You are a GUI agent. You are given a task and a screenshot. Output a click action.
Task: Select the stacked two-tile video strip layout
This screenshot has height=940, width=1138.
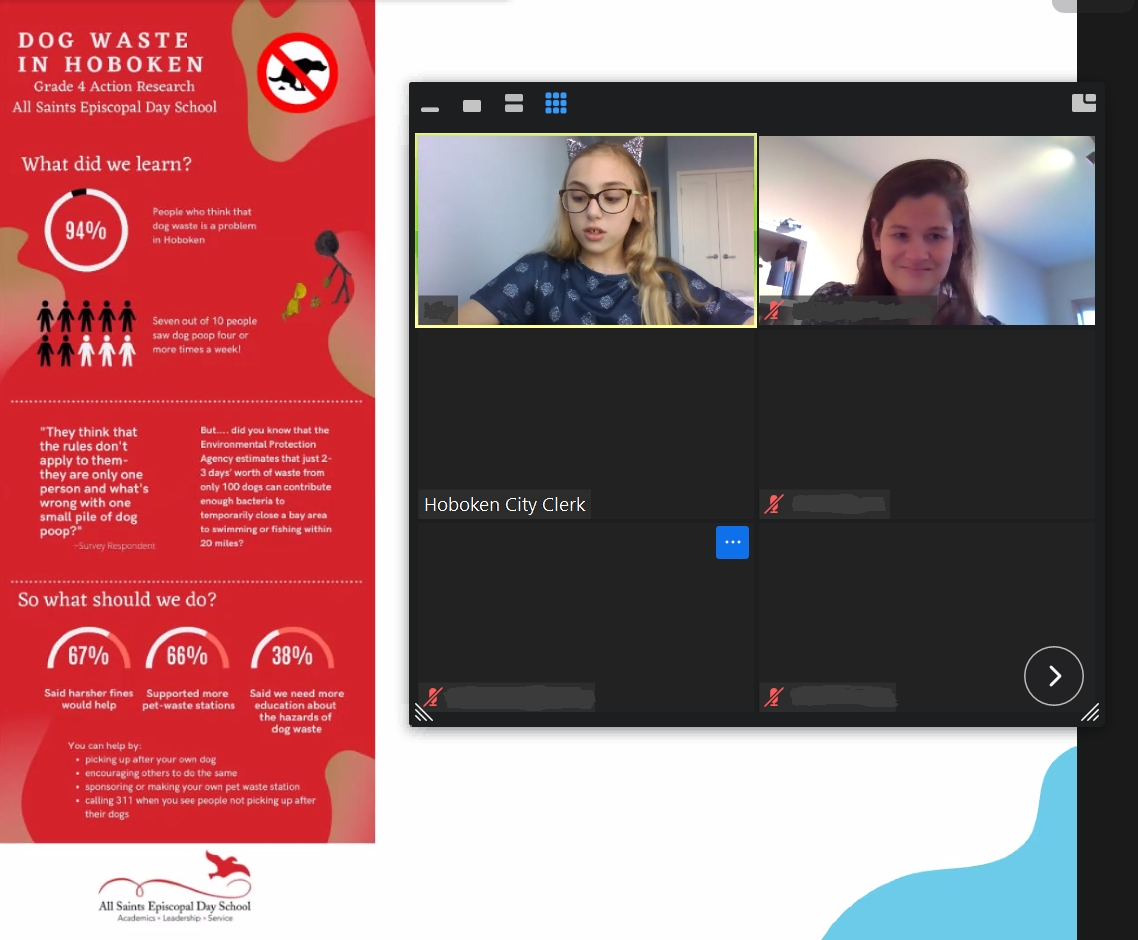[x=514, y=104]
